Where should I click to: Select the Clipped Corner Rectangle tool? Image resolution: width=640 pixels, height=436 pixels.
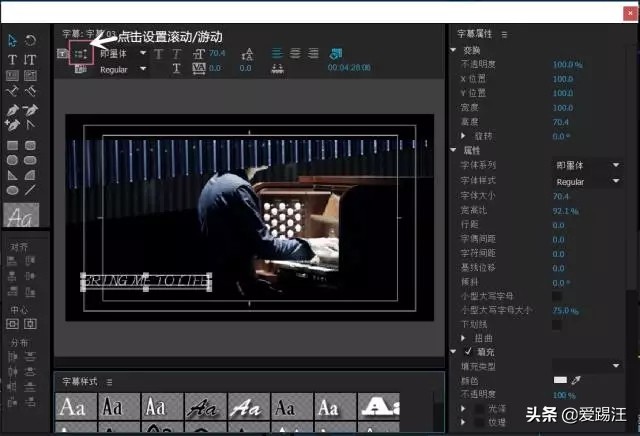[12, 160]
